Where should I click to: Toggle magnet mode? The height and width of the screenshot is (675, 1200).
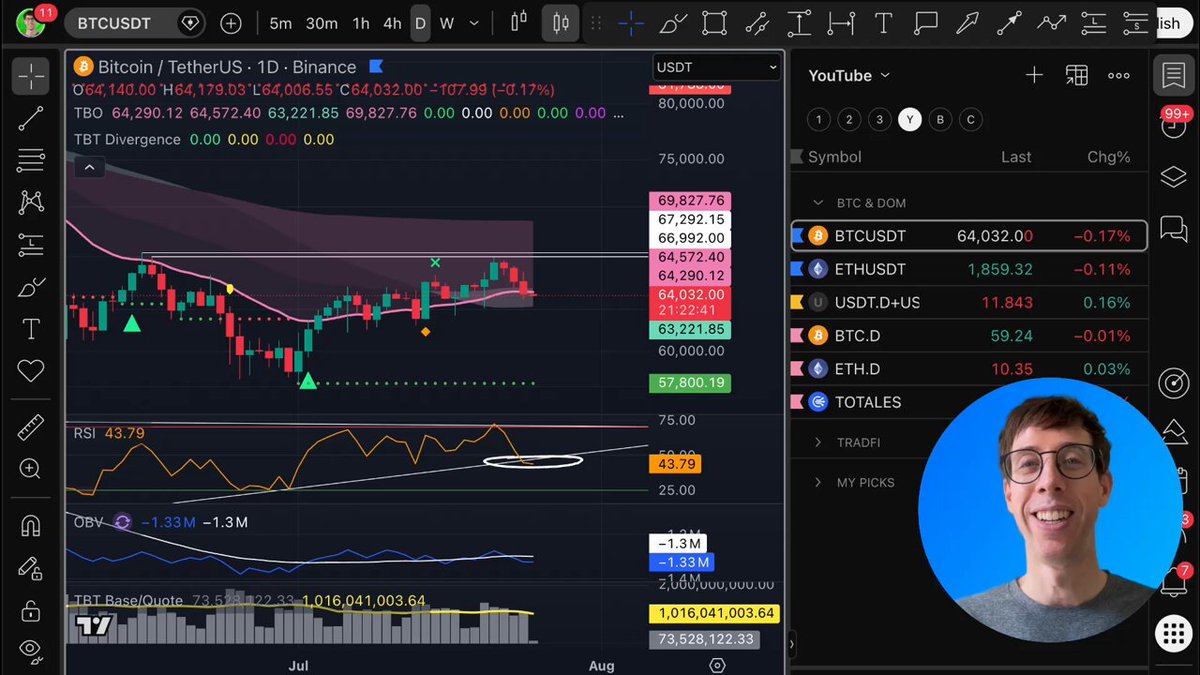(x=31, y=525)
